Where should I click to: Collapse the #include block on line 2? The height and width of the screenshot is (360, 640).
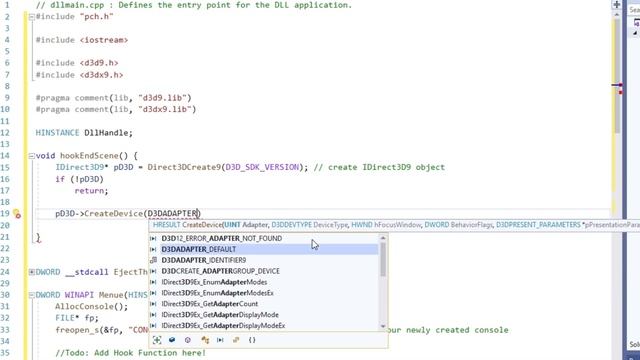point(32,17)
